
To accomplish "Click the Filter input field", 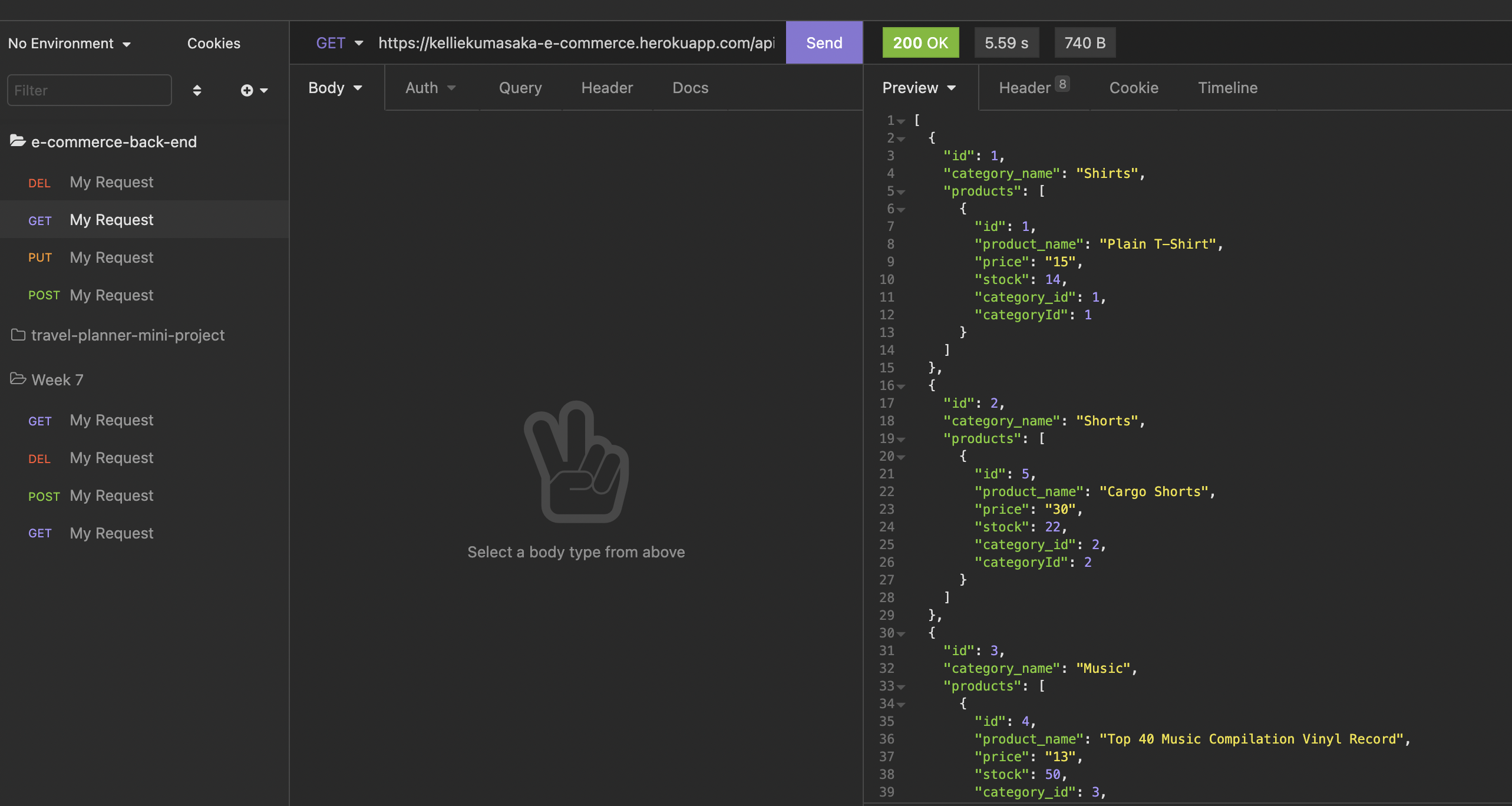I will (90, 90).
